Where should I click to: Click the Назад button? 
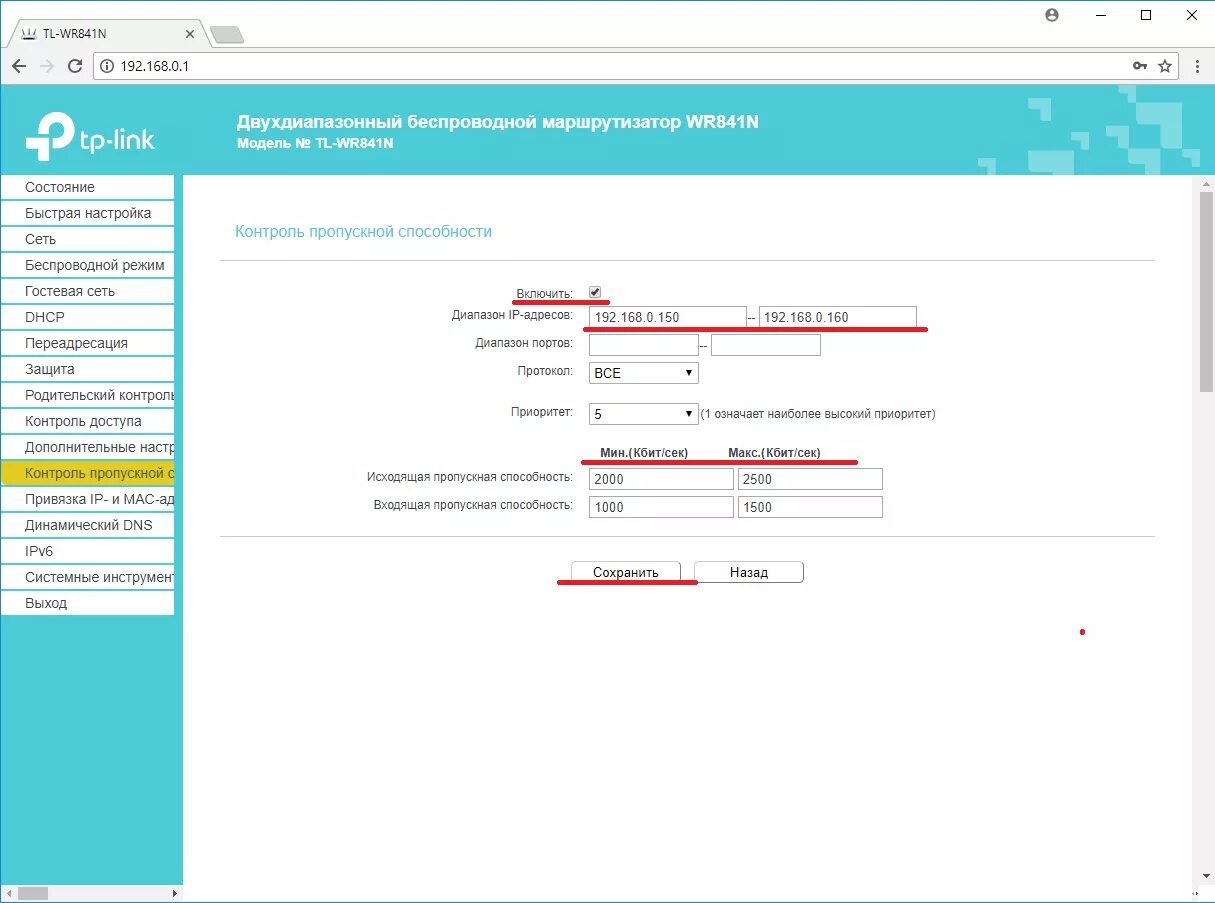(749, 572)
